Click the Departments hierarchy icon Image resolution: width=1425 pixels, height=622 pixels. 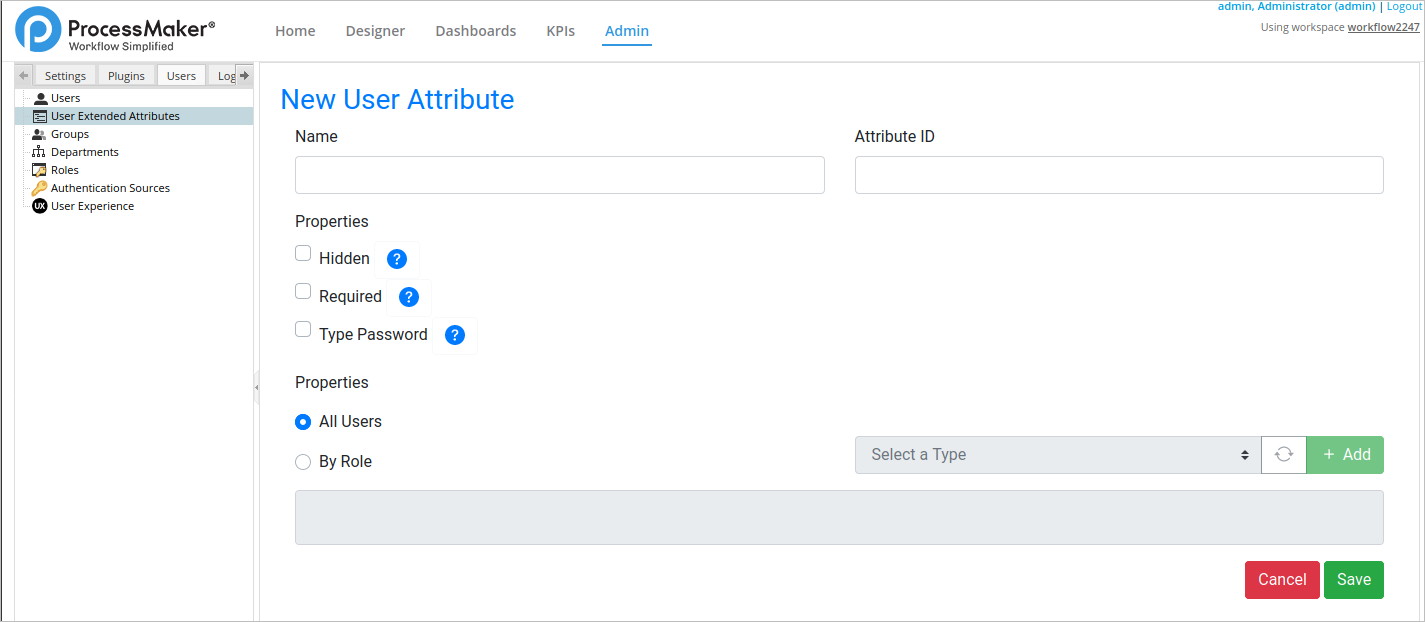point(40,152)
